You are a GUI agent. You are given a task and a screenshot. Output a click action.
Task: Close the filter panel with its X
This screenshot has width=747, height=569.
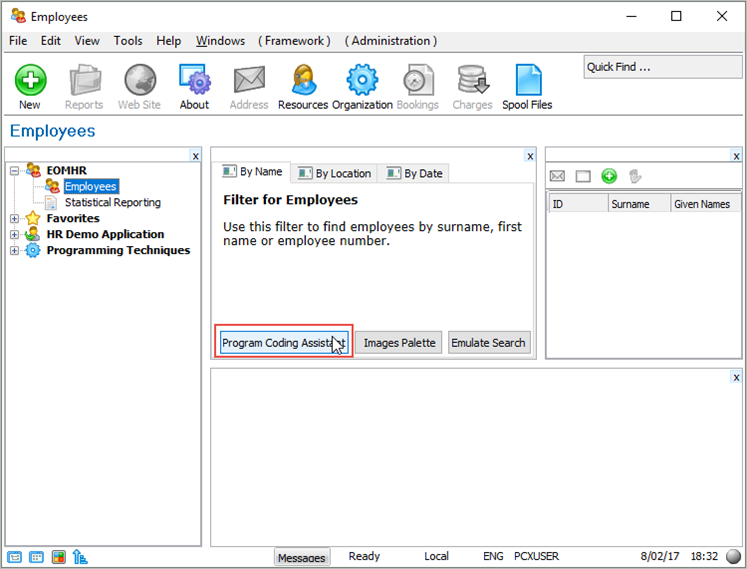click(530, 156)
